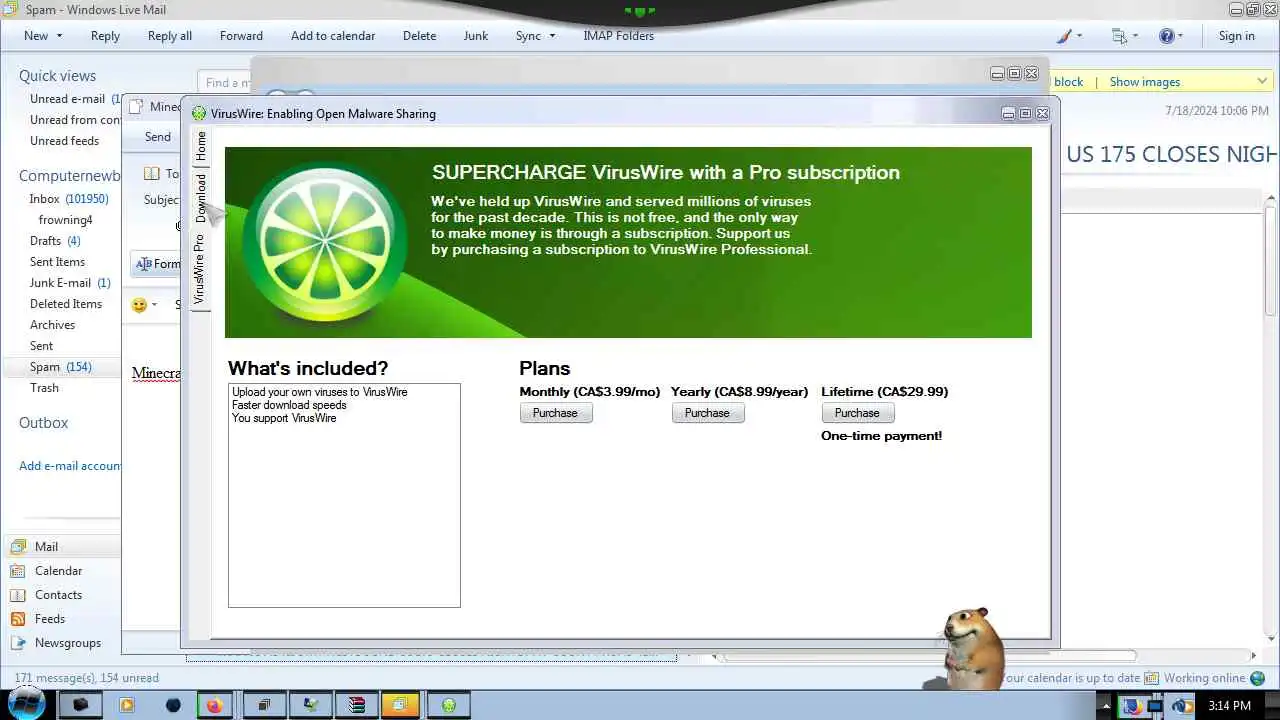
Task: Click the calendar status icon in status bar
Action: [1152, 678]
